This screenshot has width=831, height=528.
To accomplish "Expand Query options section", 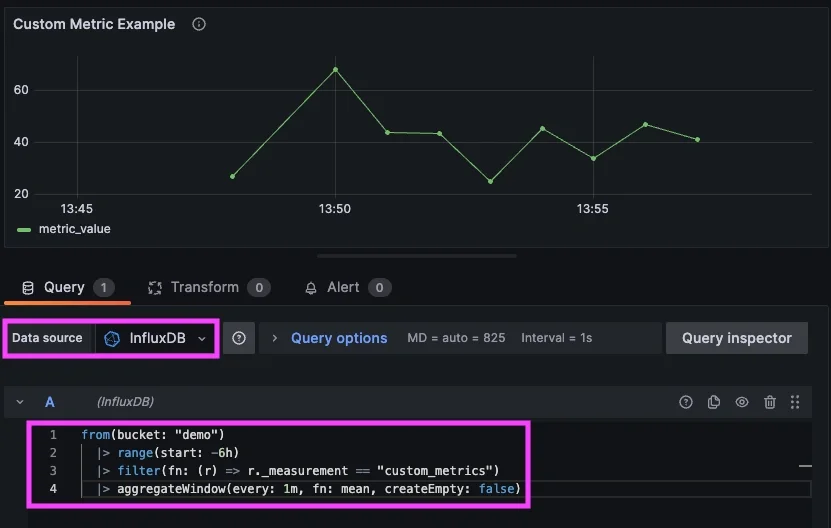I will pyautogui.click(x=275, y=338).
